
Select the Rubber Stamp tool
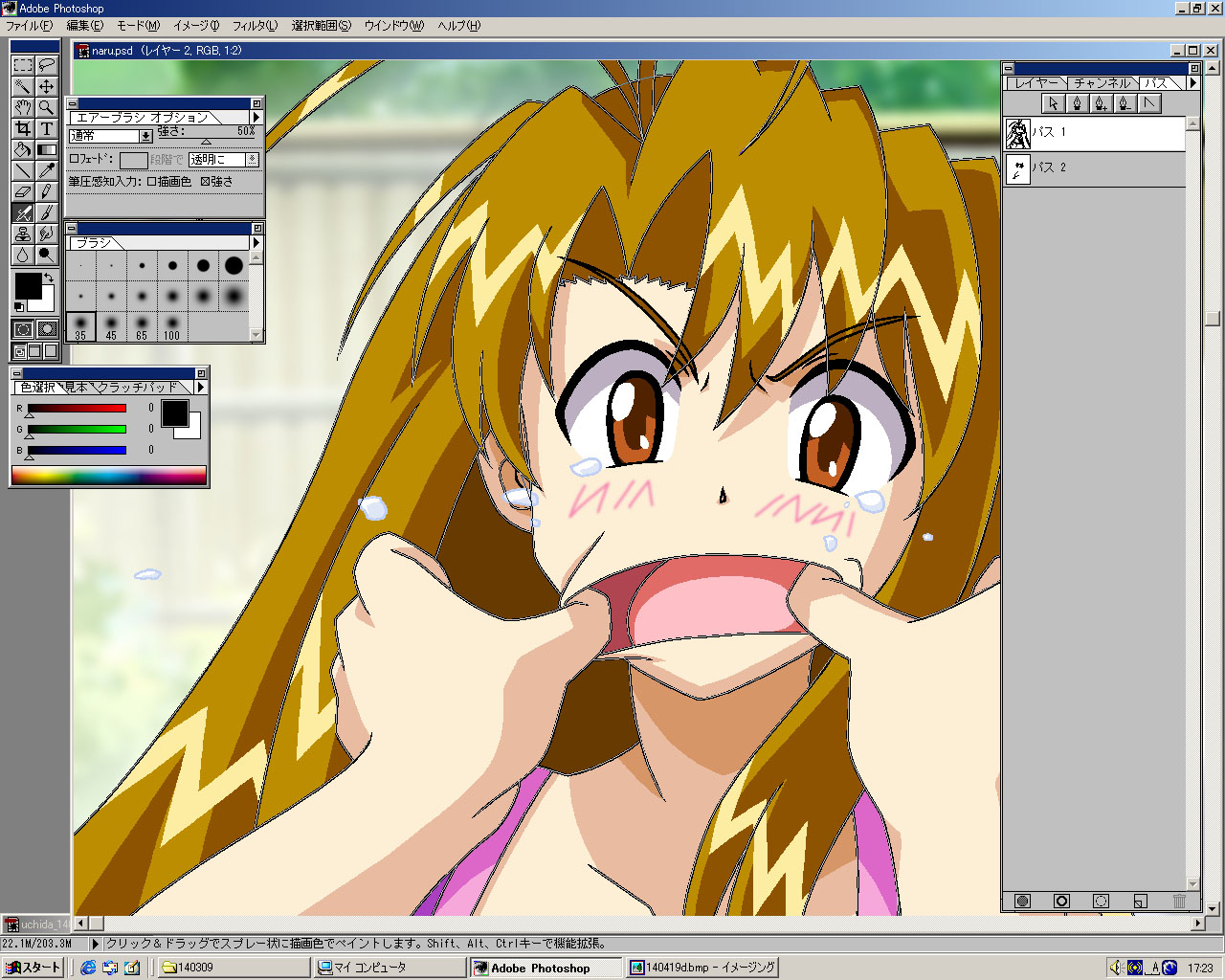pos(23,234)
